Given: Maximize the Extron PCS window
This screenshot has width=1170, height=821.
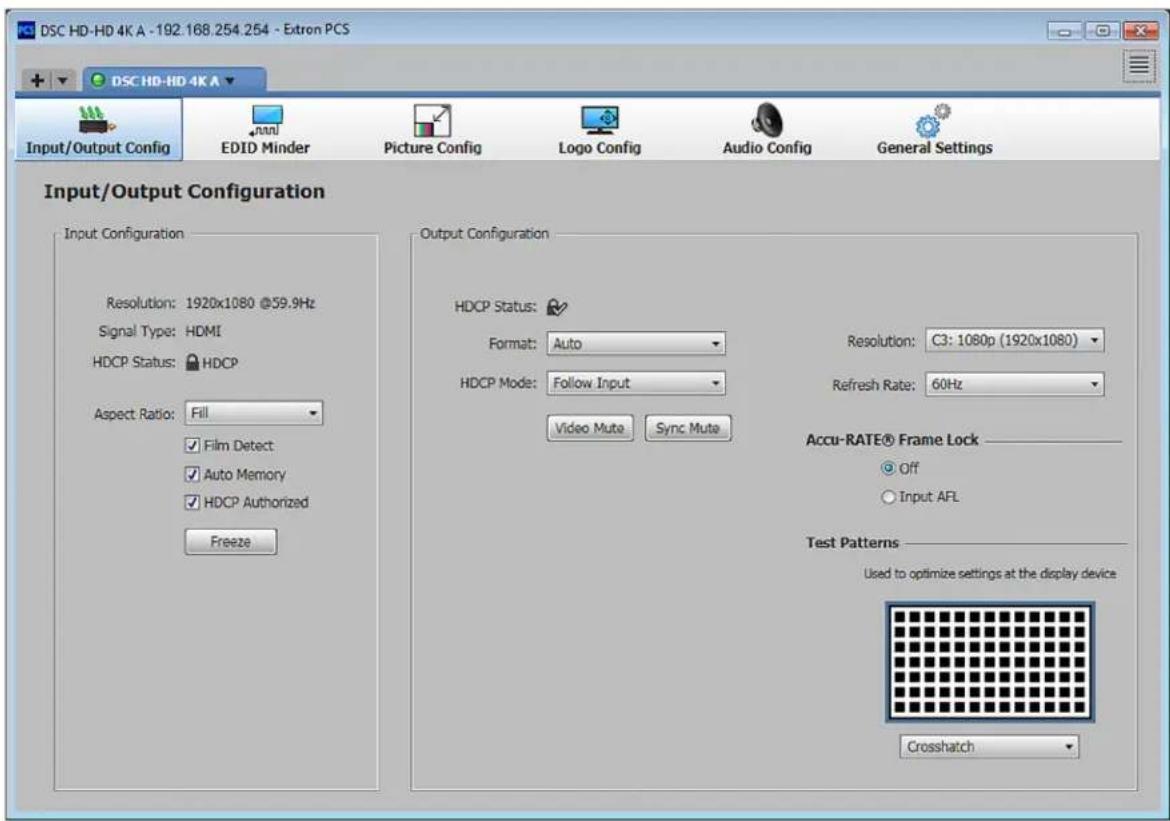Looking at the screenshot, I should [1101, 31].
